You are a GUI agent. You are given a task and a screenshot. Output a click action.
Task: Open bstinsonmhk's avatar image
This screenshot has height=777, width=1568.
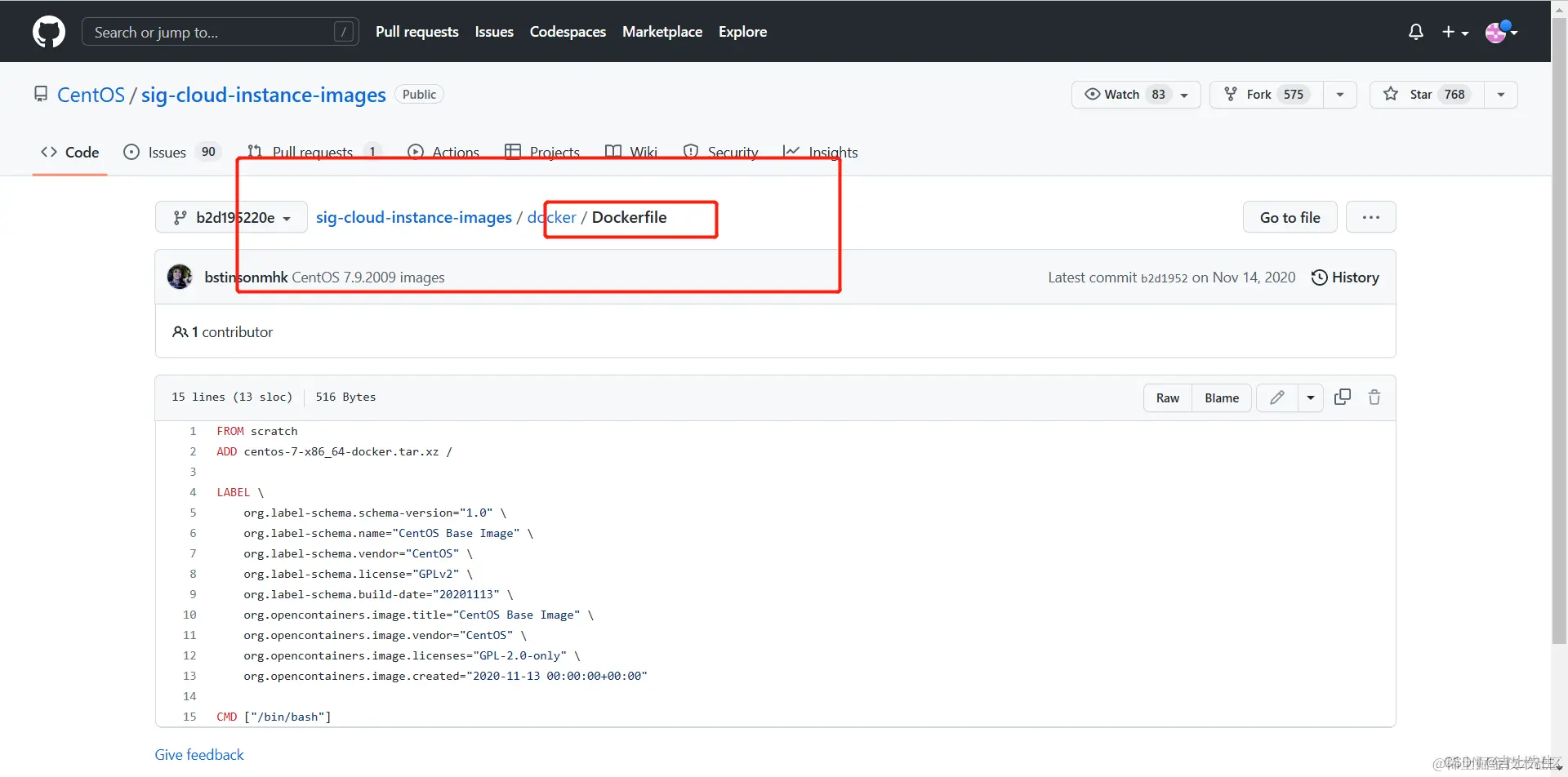tap(180, 277)
